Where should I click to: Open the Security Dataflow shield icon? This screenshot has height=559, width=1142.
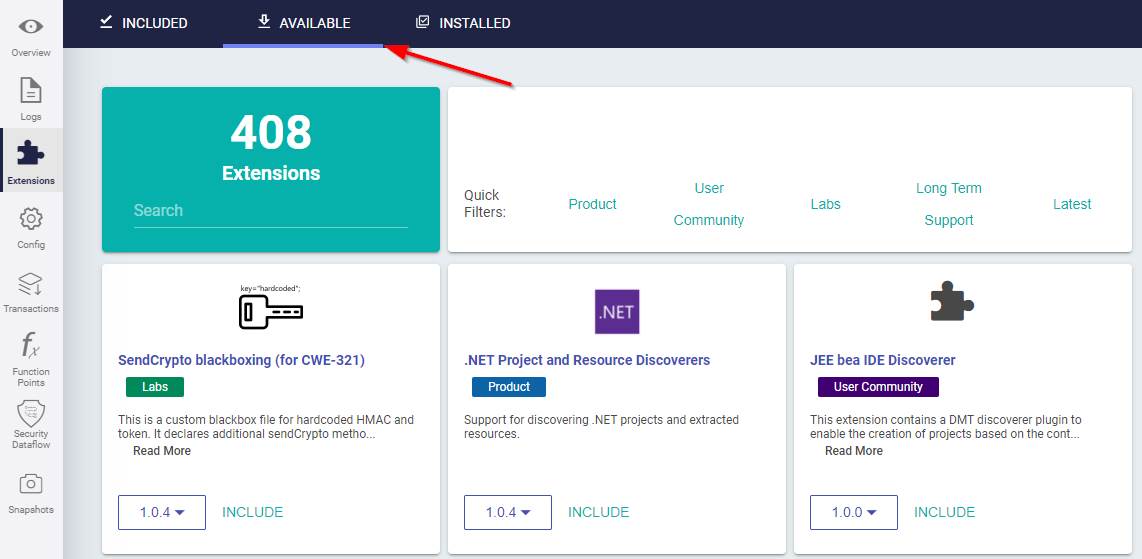click(x=31, y=412)
